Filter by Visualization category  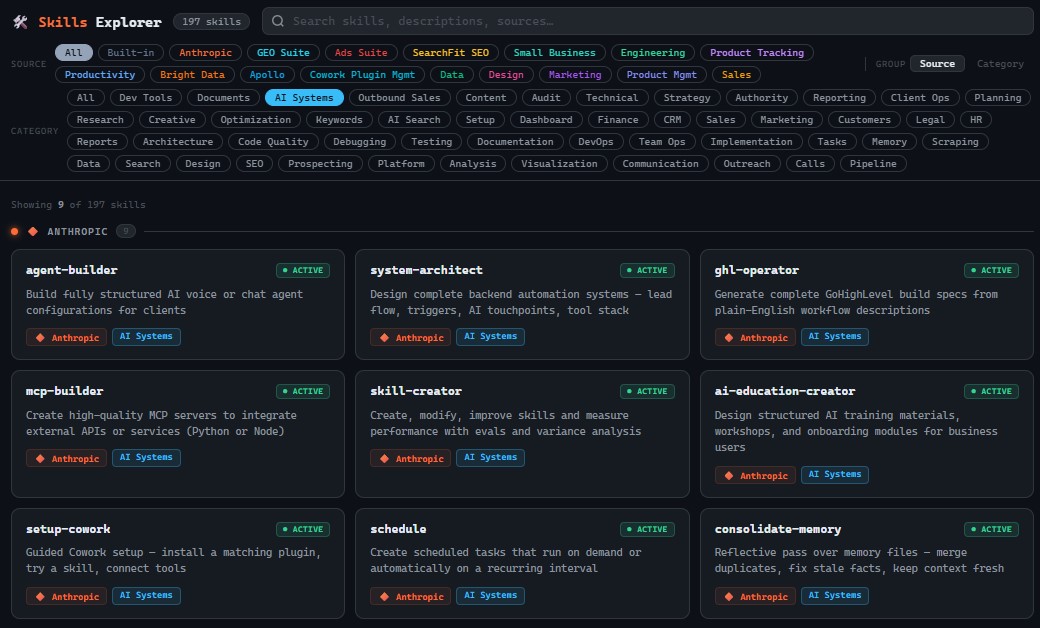[x=559, y=163]
